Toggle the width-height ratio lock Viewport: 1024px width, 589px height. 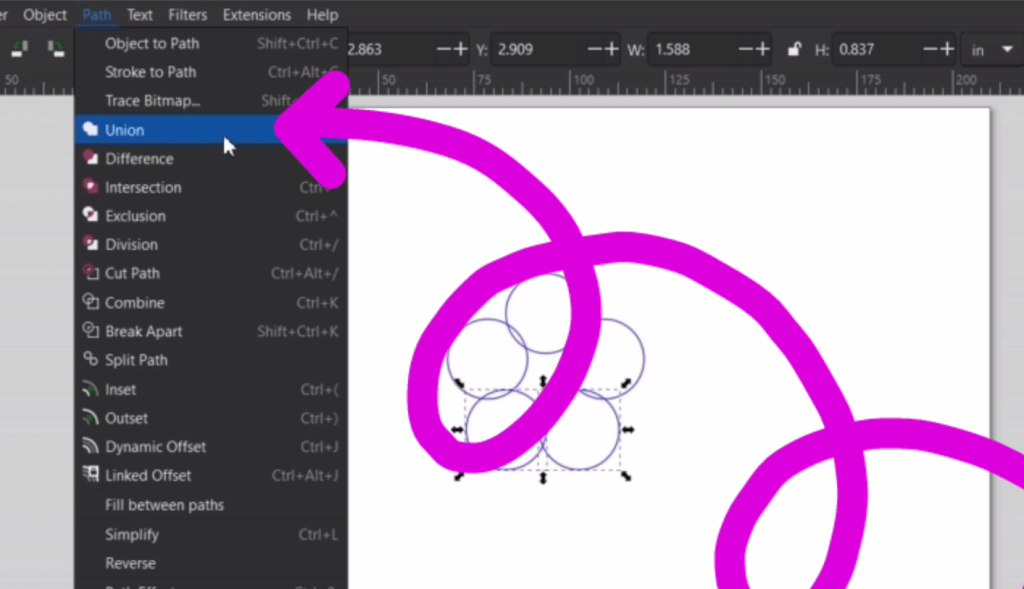pos(793,48)
